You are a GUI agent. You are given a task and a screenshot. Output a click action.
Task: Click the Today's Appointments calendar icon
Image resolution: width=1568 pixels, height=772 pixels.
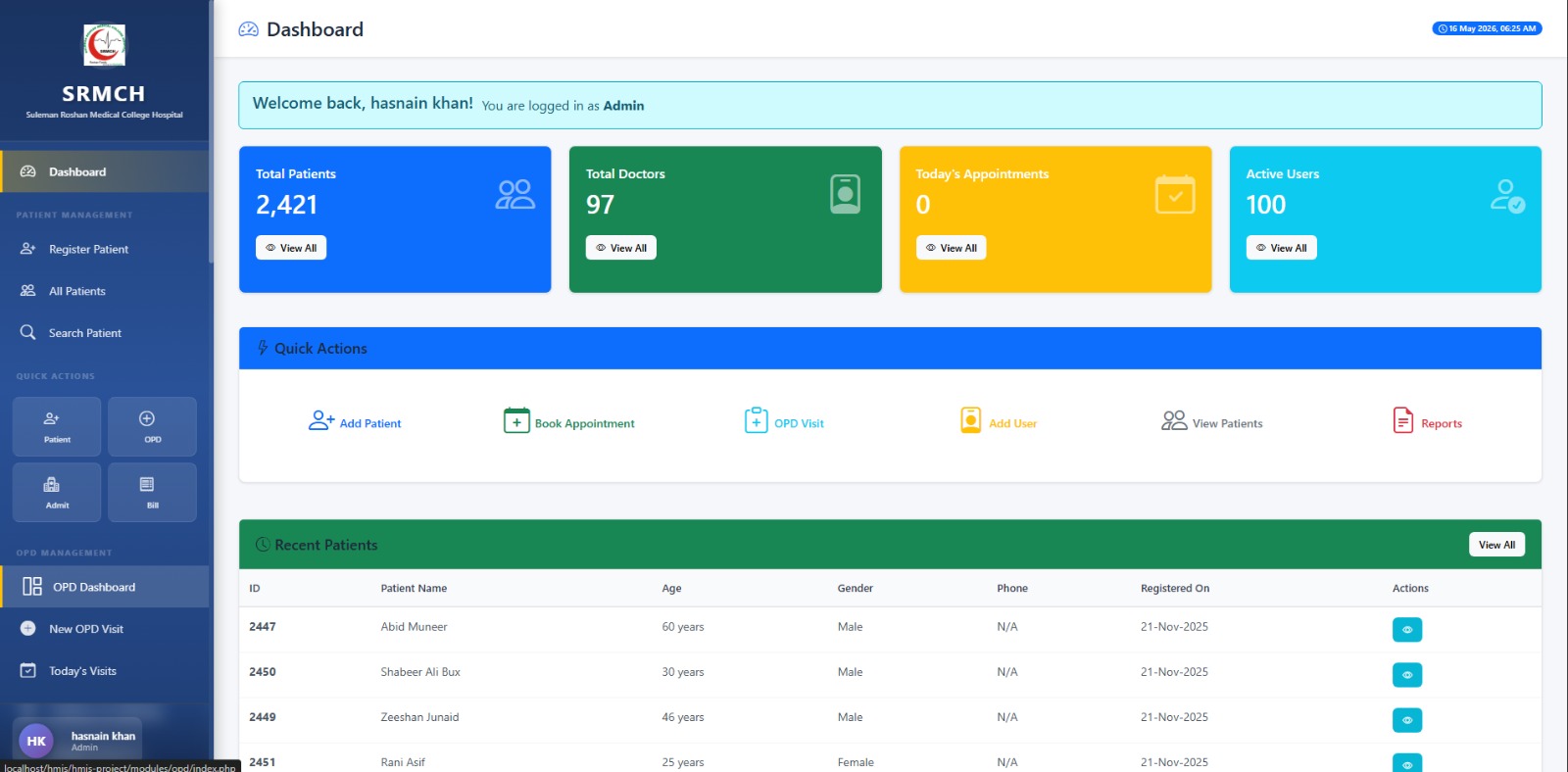point(1175,194)
